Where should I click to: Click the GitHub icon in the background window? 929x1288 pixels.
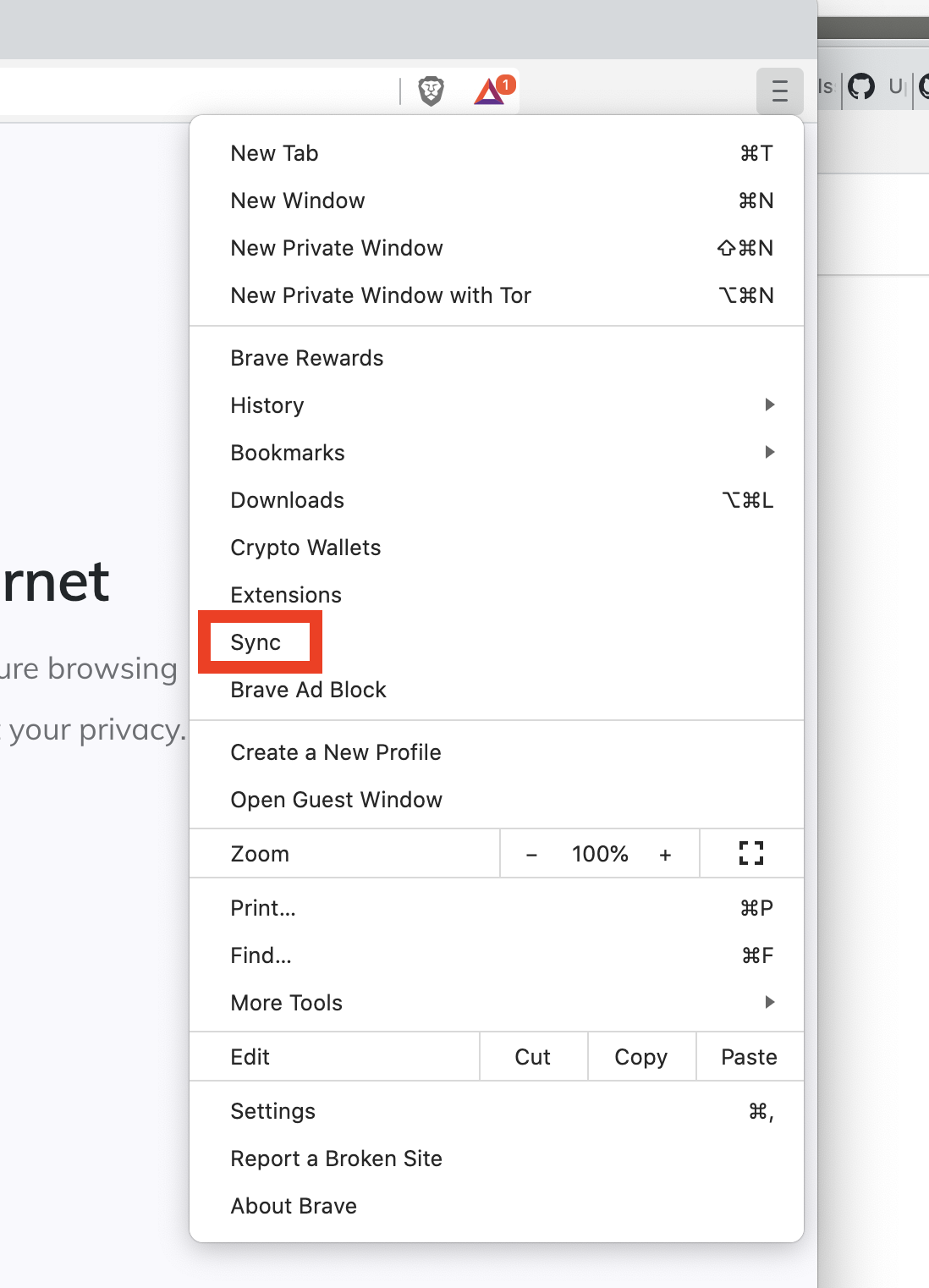(862, 87)
